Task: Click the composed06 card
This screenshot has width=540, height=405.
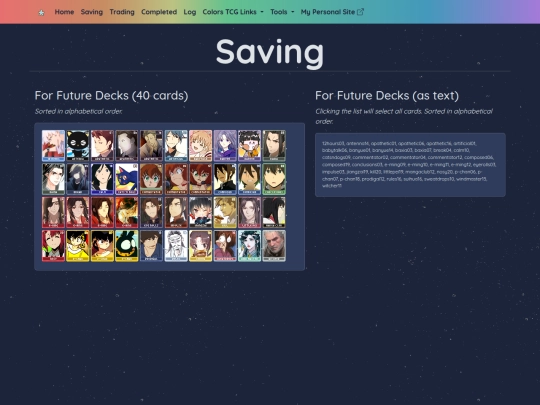Action: (225, 179)
